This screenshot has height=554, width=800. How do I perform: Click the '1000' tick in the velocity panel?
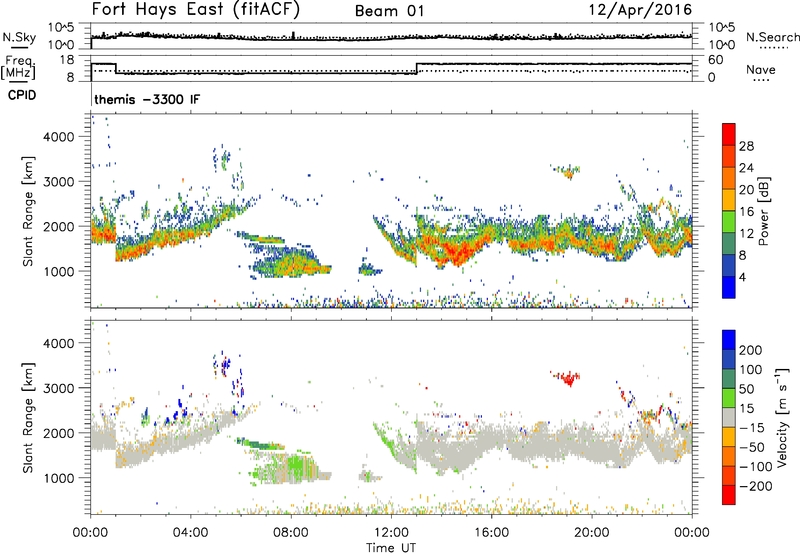(58, 478)
